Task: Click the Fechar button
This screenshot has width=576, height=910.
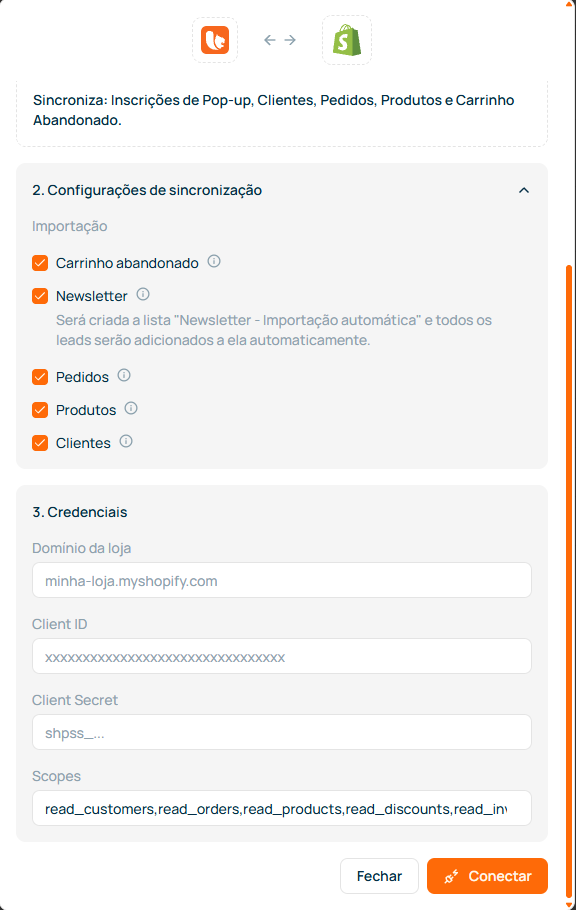Action: point(379,876)
